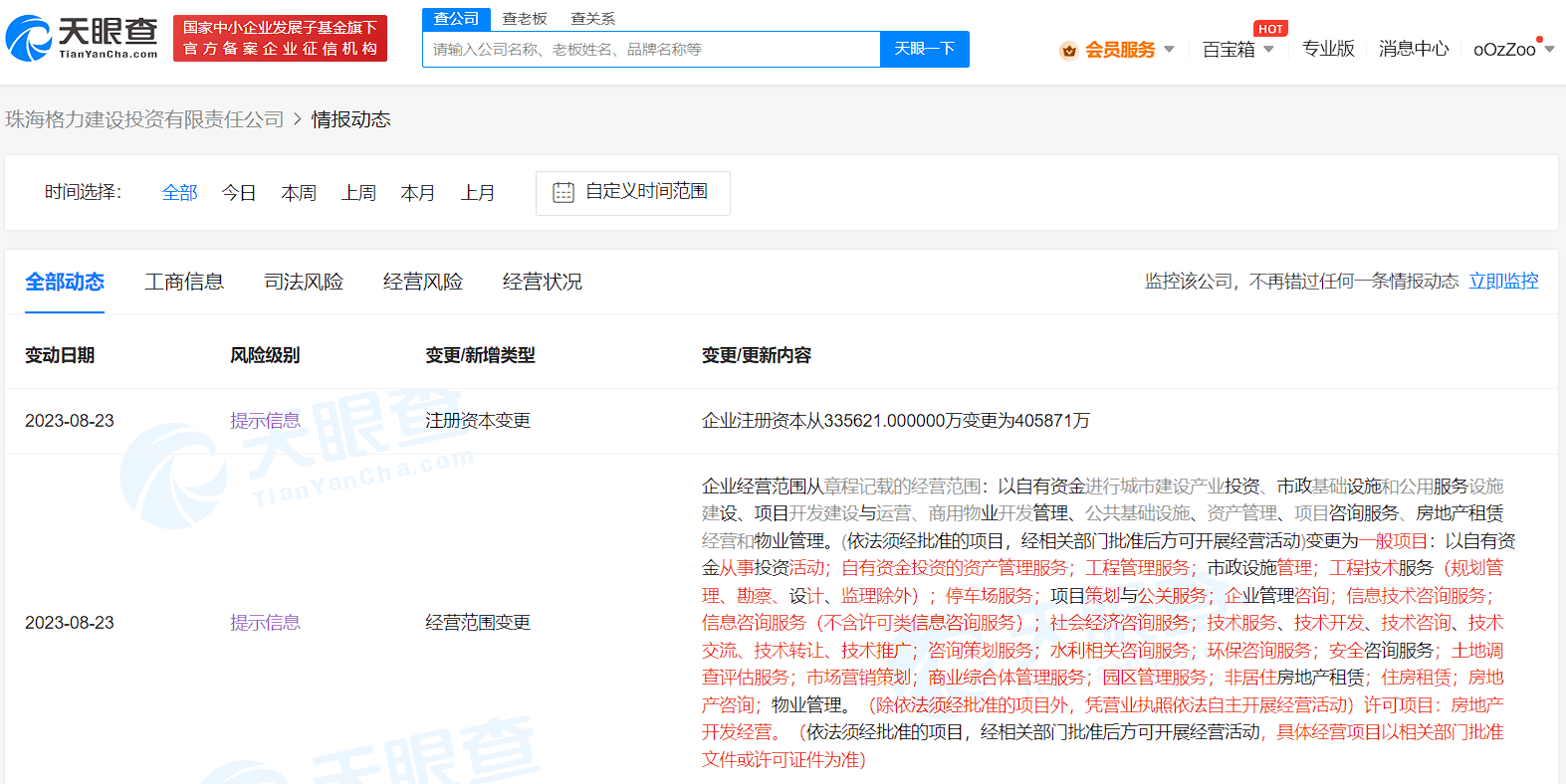This screenshot has height=784, width=1566.
Task: Switch to the 司法风险 tab
Action: click(x=304, y=282)
